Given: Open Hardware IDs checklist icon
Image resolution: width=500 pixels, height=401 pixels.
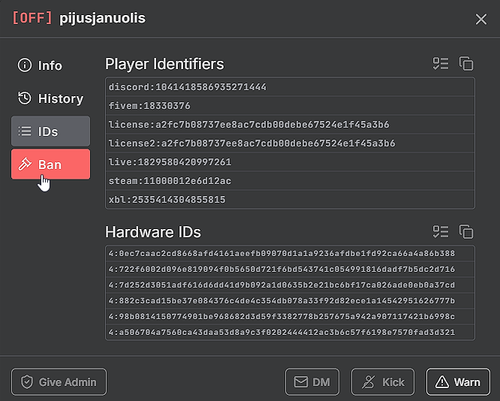Looking at the screenshot, I should (x=440, y=232).
